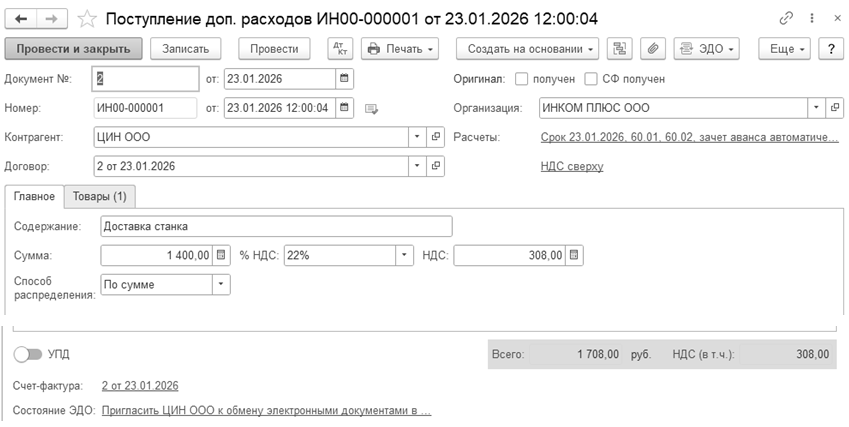Open the Счет-фактура 2 от 23.01.2026 link
Image resolution: width=849 pixels, height=427 pixels.
point(140,385)
